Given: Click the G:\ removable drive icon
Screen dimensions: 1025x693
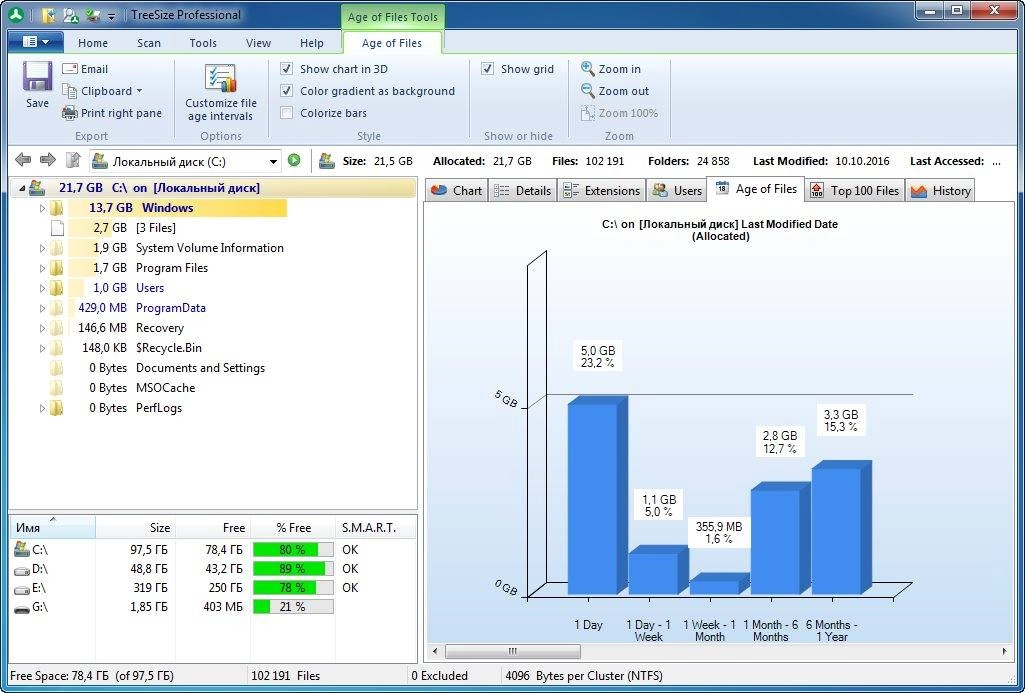Looking at the screenshot, I should point(22,609).
